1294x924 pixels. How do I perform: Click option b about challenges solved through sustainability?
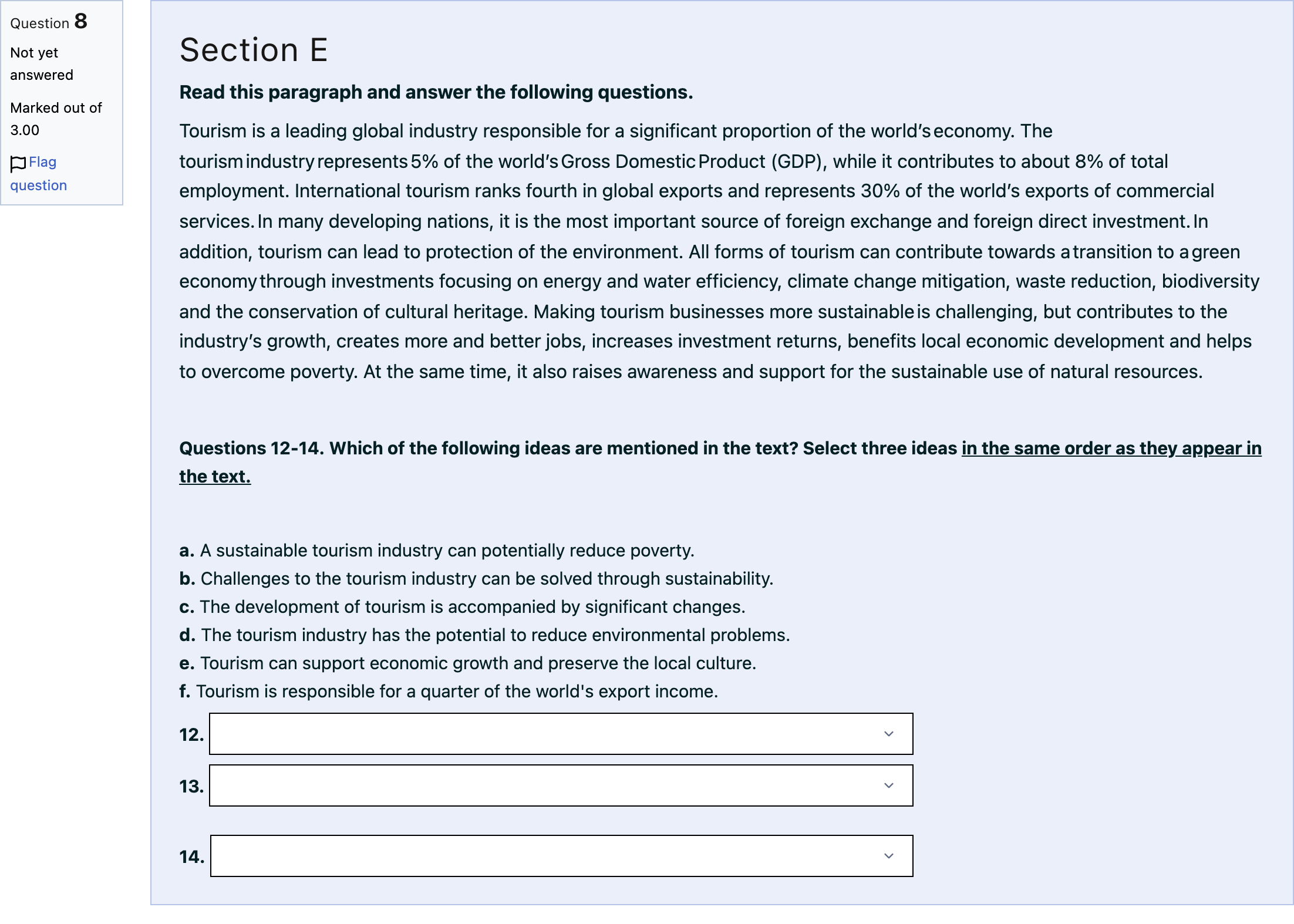click(476, 578)
